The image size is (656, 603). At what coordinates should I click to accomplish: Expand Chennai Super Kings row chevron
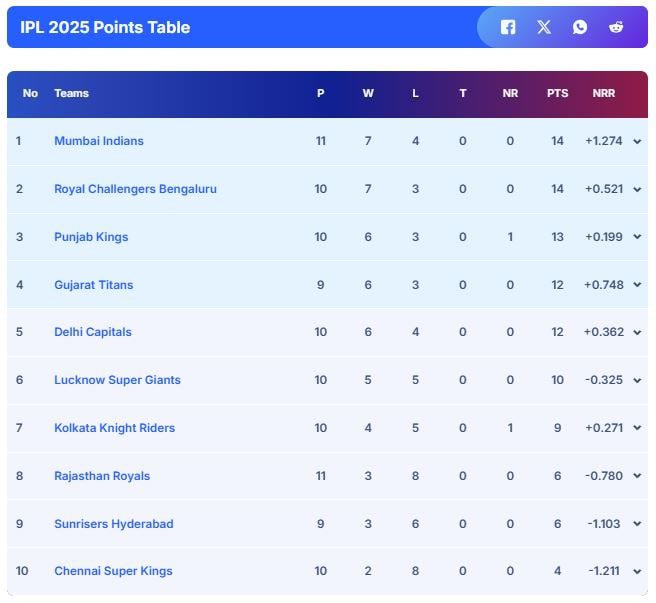click(637, 572)
